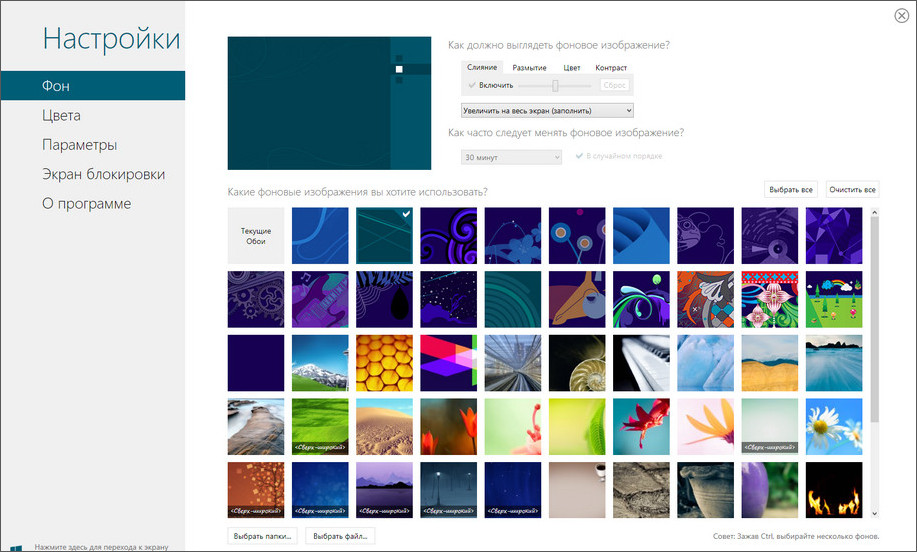Select the teal concentric arcs wallpaper
Image resolution: width=917 pixels, height=552 pixels.
[x=513, y=299]
